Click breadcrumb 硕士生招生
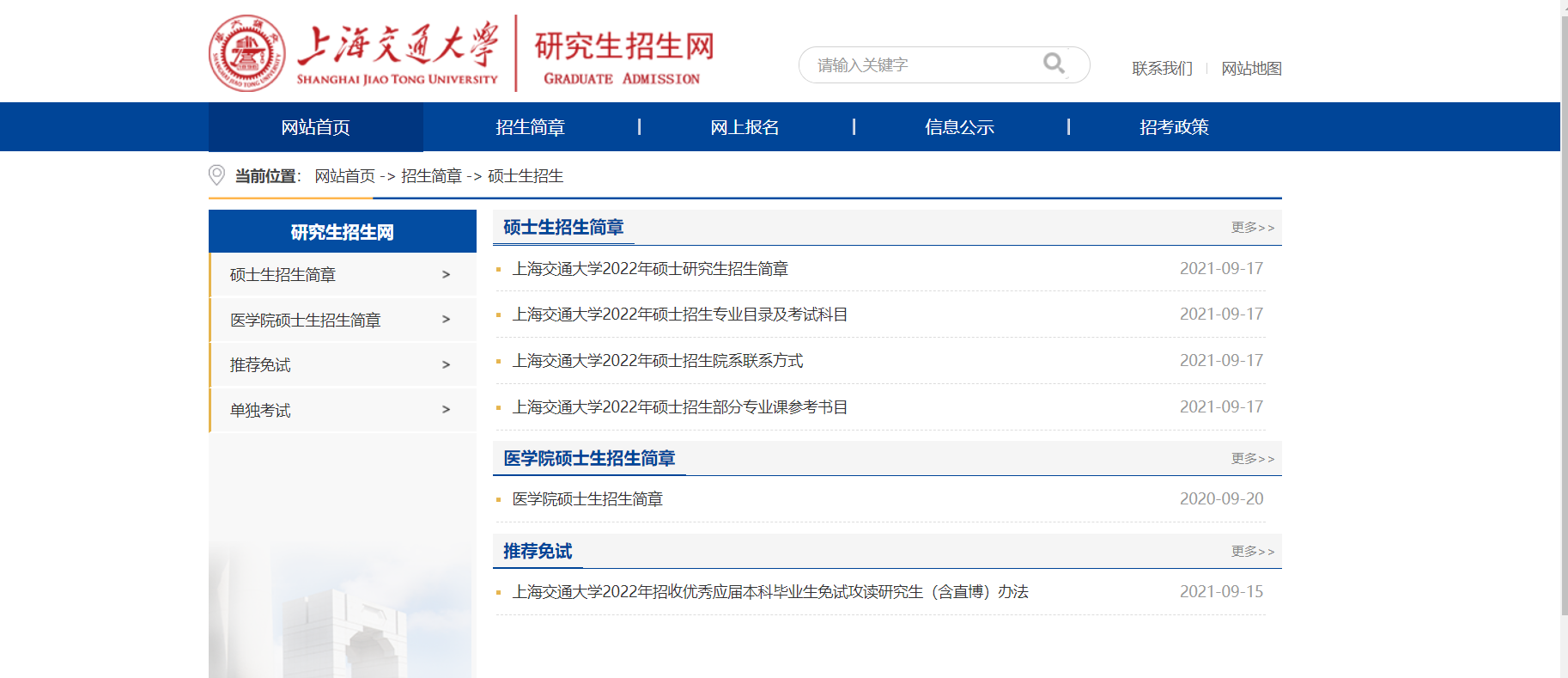 pos(526,176)
